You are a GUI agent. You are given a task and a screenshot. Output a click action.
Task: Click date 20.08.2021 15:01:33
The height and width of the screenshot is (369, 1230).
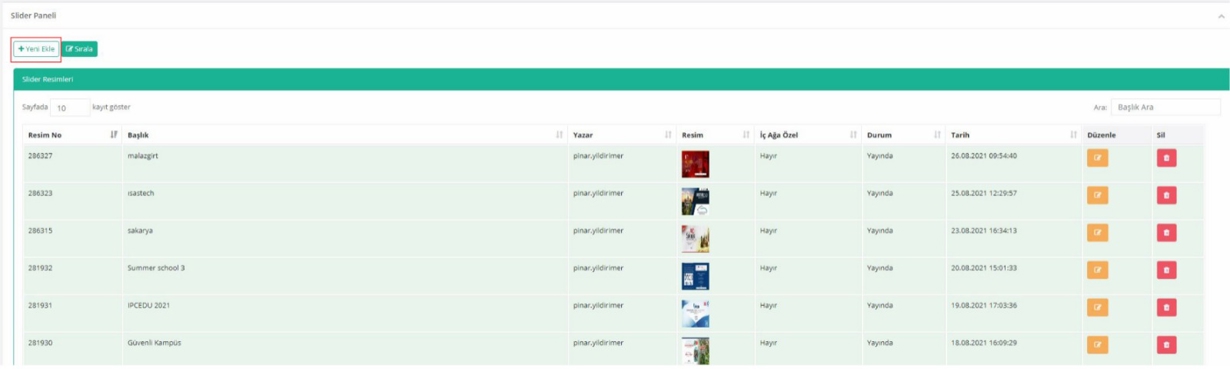[984, 268]
